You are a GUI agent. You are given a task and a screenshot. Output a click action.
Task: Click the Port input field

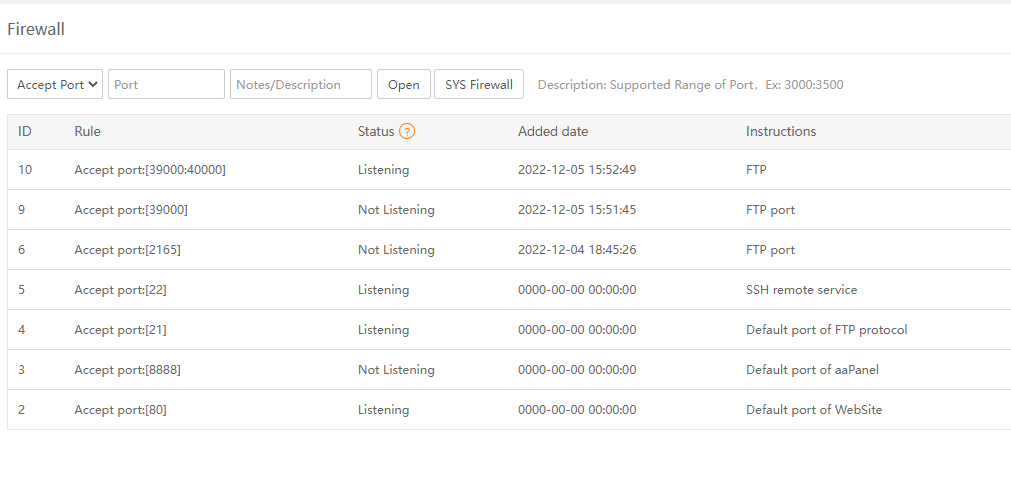point(166,85)
